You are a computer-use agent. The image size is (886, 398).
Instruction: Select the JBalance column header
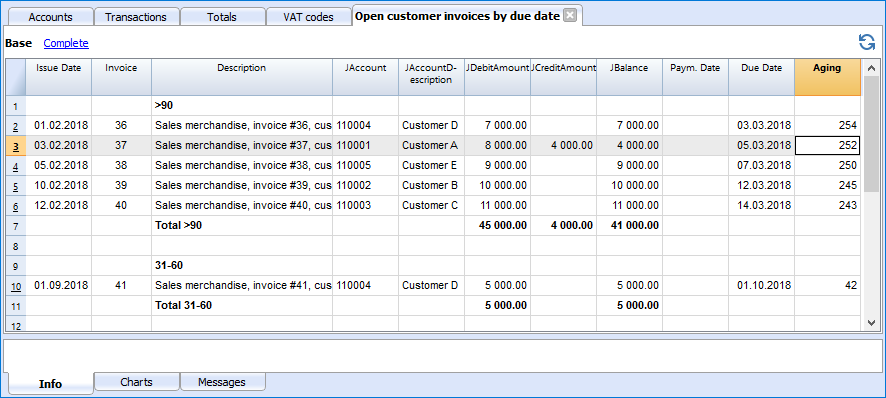pos(629,76)
